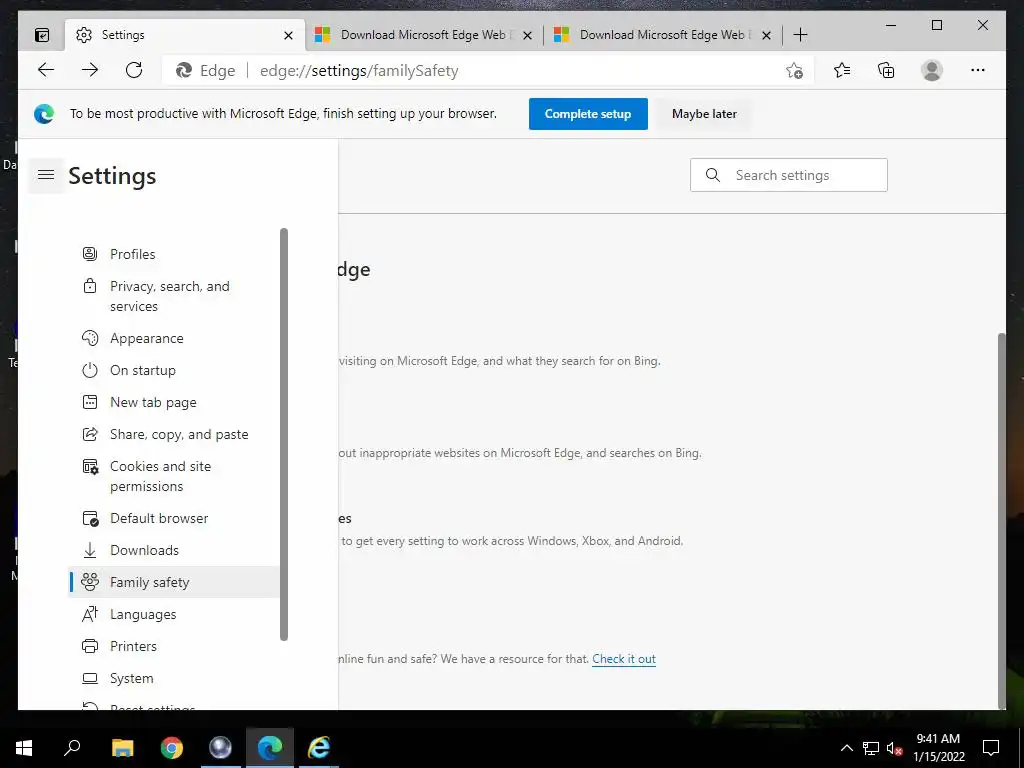Open Default browser settings
The height and width of the screenshot is (768, 1024).
tap(174, 519)
